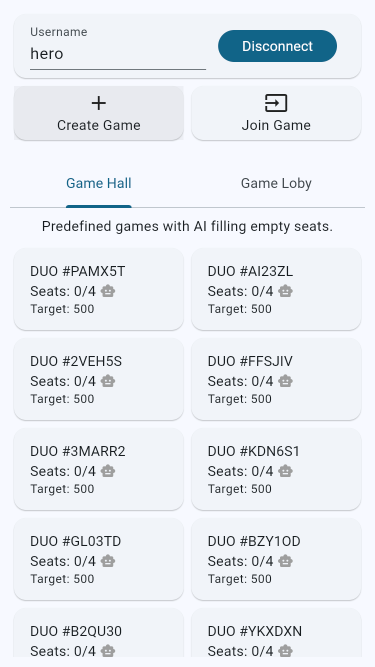
Task: Click robot icon on DUO #PAMX5T card
Action: [108, 291]
